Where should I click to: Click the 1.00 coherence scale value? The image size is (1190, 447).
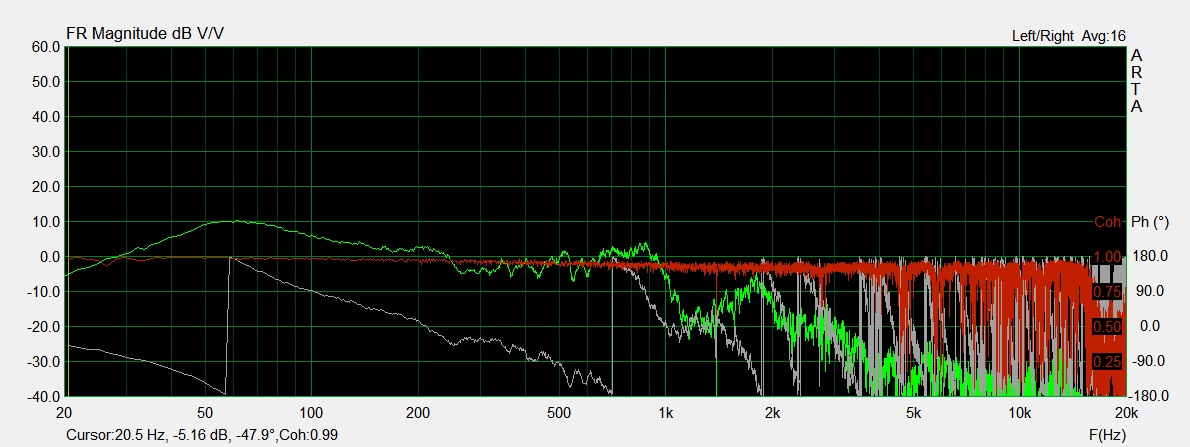pyautogui.click(x=1107, y=257)
